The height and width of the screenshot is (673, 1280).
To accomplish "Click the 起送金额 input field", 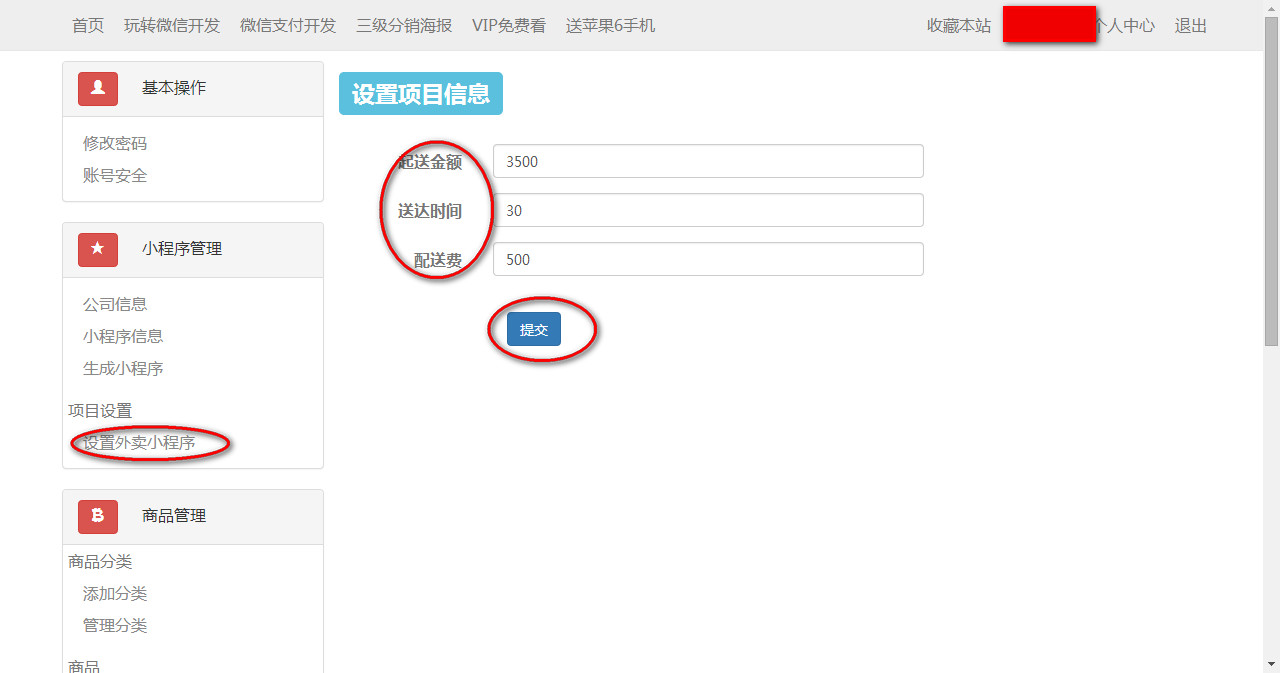I will [708, 161].
